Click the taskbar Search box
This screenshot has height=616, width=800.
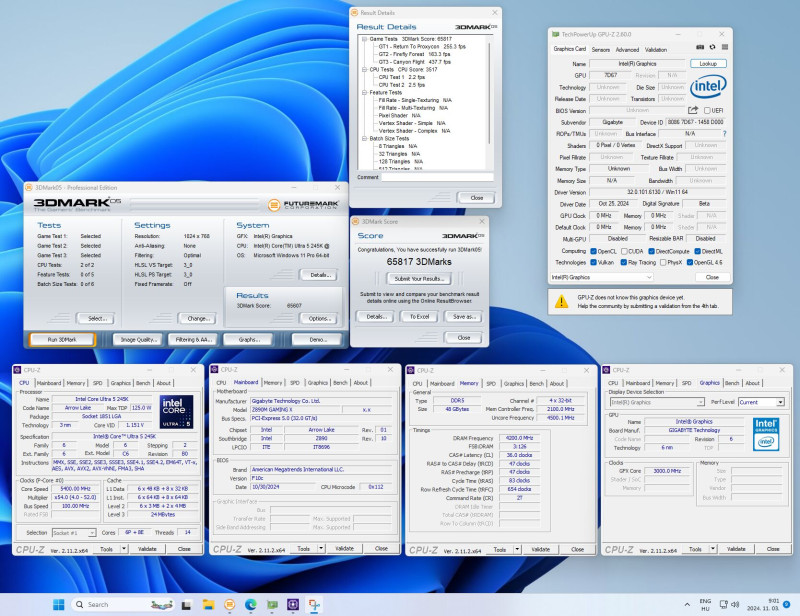pos(122,605)
